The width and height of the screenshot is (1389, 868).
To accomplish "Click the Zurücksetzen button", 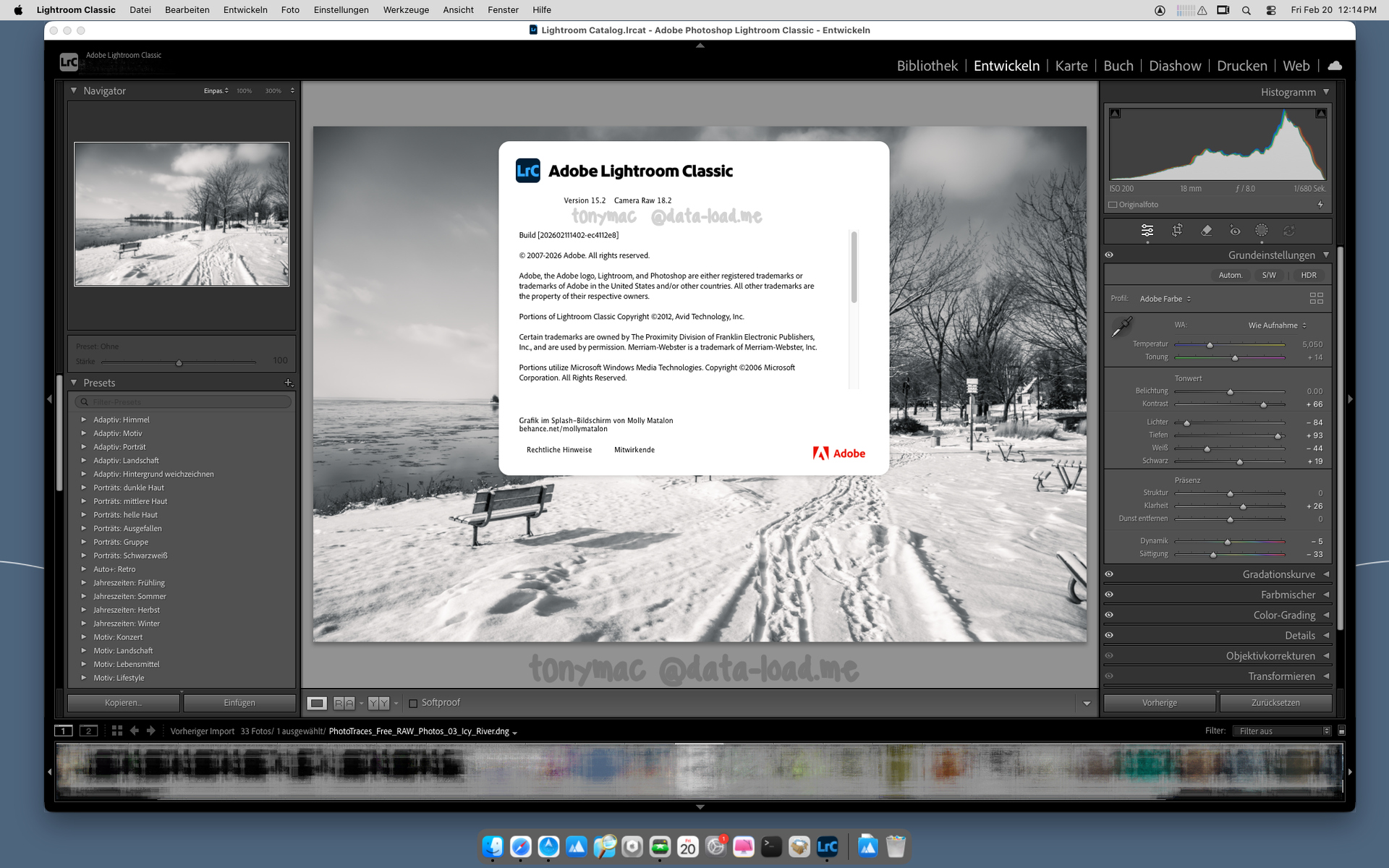I will [1275, 703].
